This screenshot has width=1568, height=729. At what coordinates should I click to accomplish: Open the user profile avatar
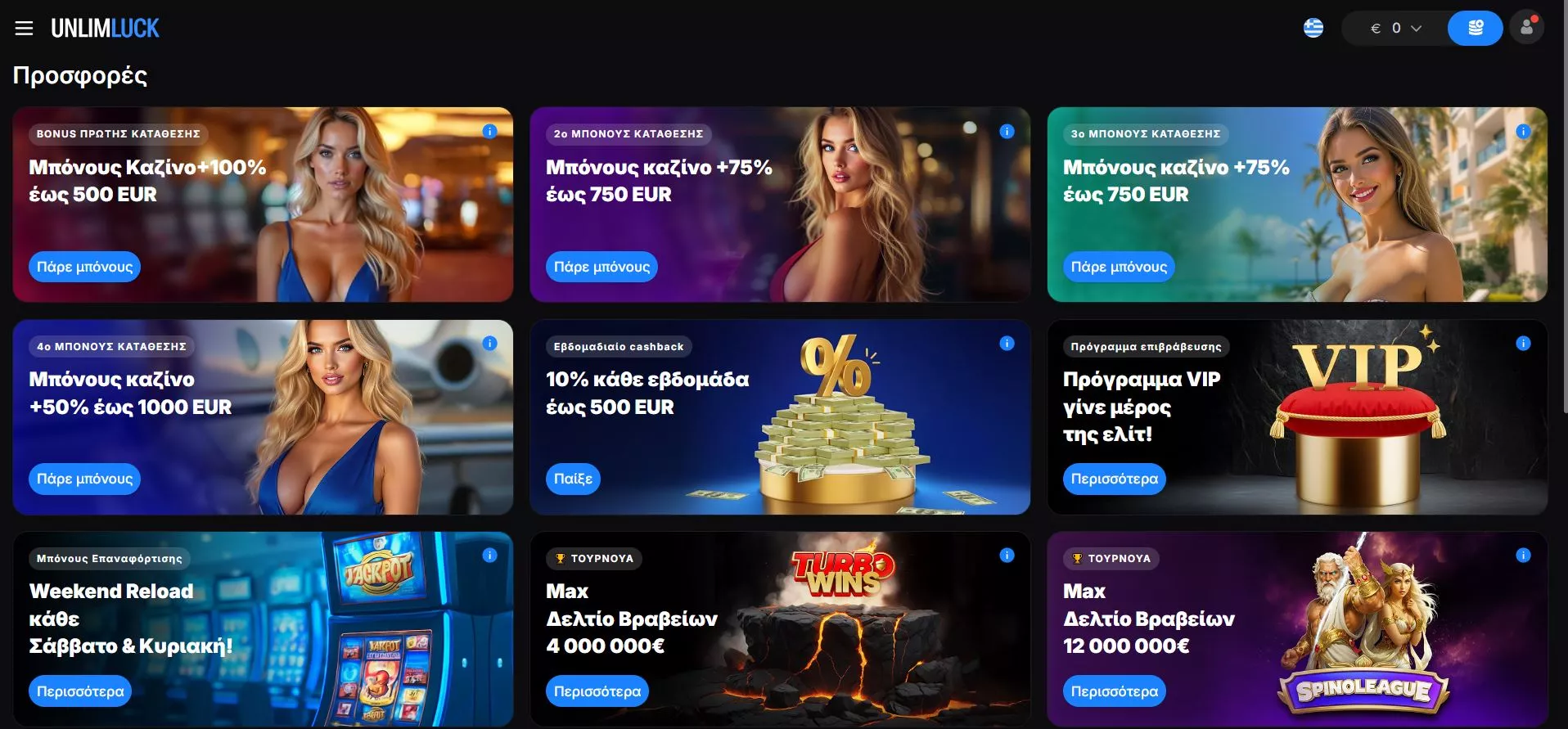(1526, 27)
